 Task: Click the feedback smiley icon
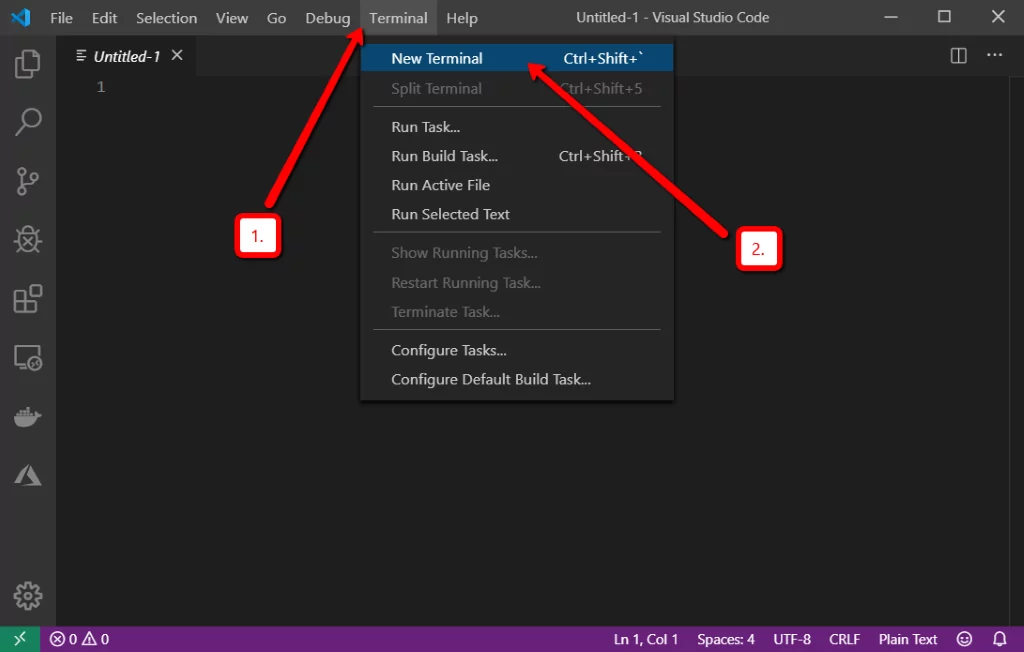coord(965,639)
